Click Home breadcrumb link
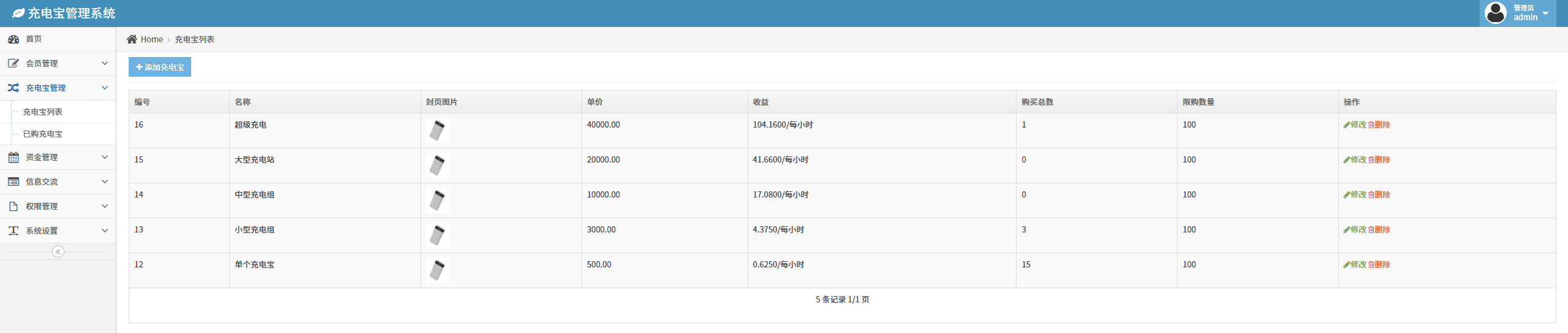Image resolution: width=1568 pixels, height=333 pixels. 152,39
